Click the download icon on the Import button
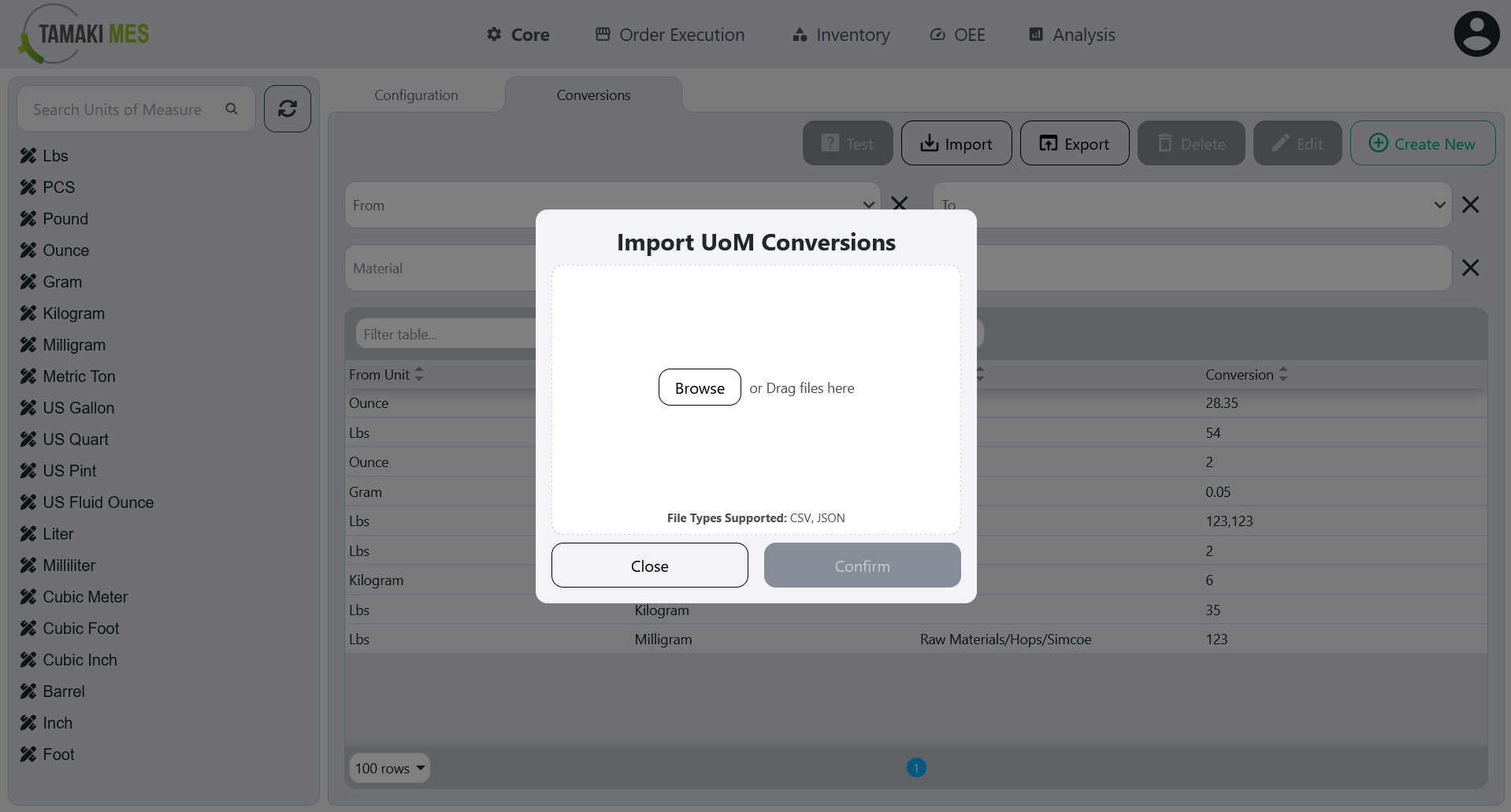The image size is (1511, 812). click(930, 143)
